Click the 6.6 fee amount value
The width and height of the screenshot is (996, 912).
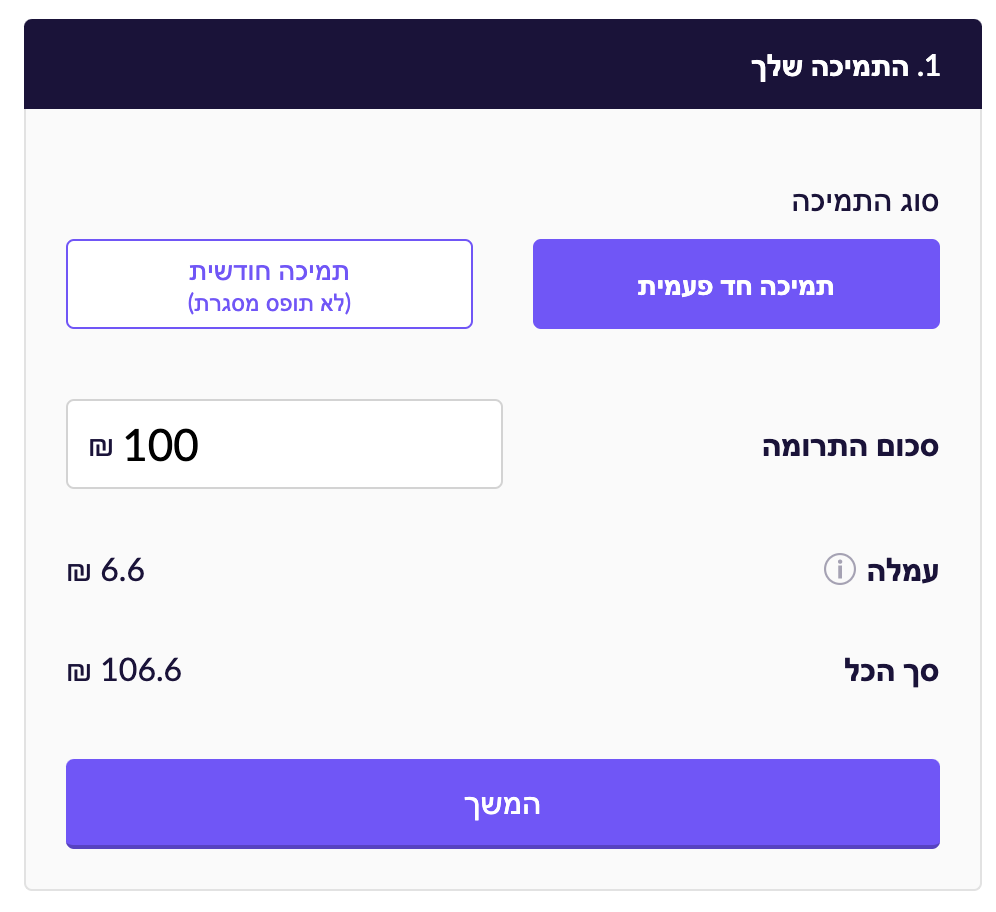tap(123, 571)
